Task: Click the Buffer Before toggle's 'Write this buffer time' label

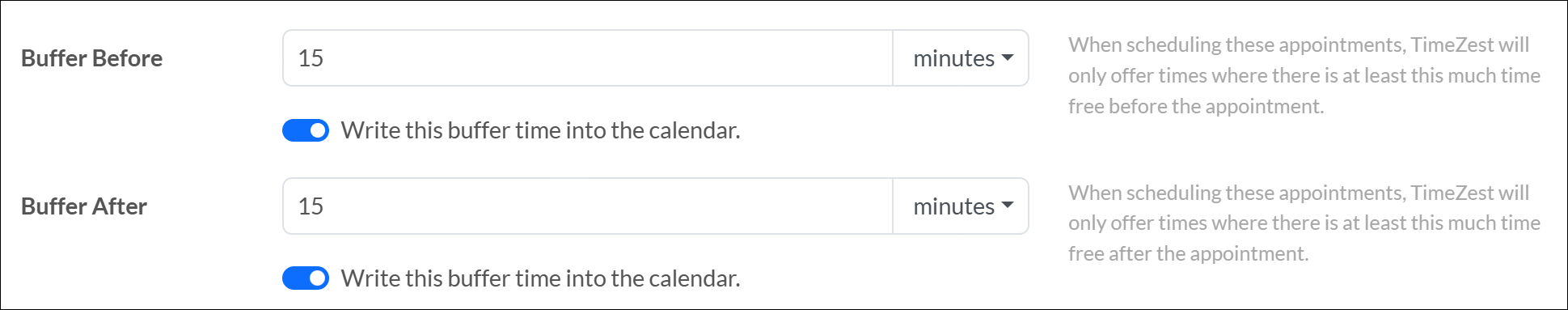Action: 541,130
